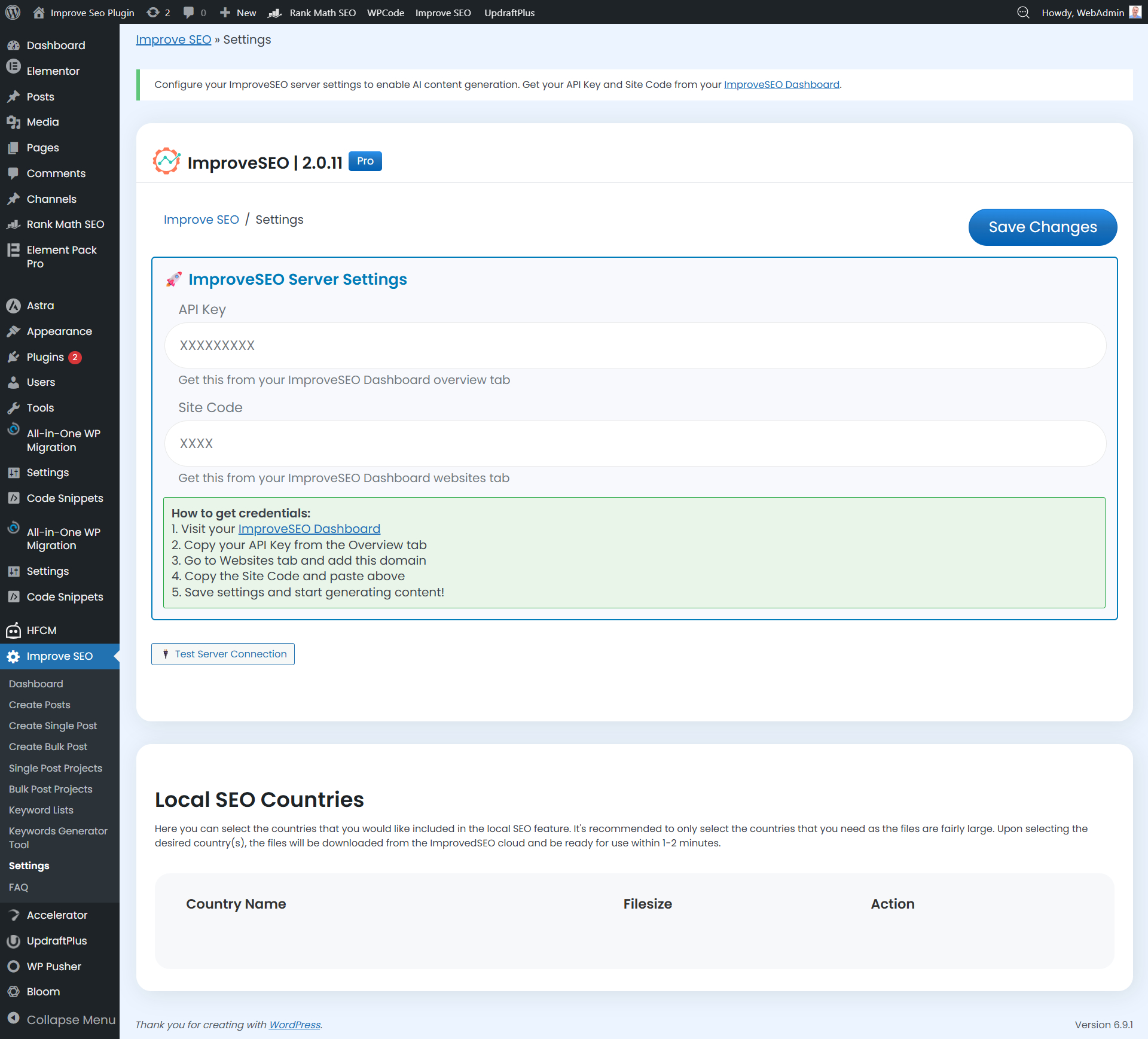This screenshot has height=1039, width=1148.
Task: Click the Country Name column header
Action: (x=236, y=904)
